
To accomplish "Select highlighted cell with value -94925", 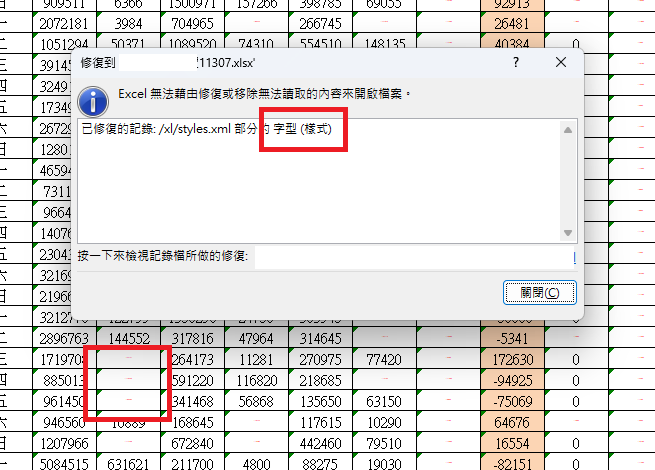I will click(x=512, y=380).
